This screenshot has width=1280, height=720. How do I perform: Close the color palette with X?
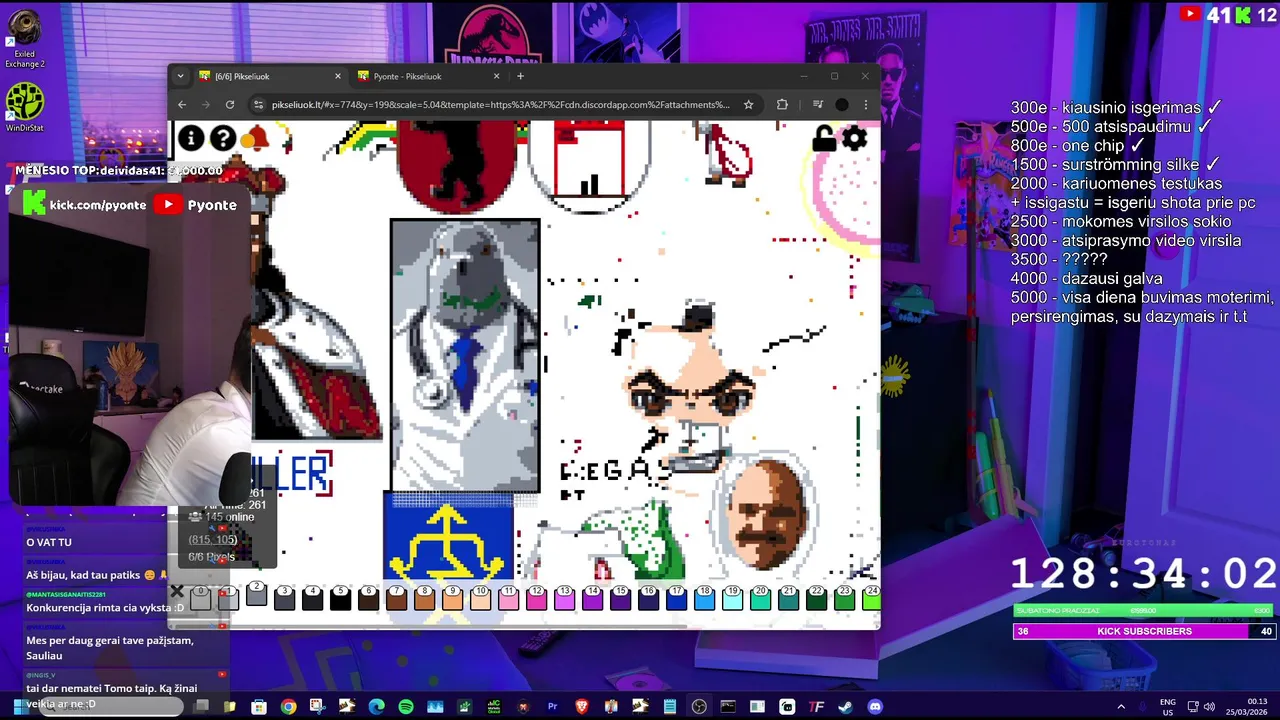[x=177, y=591]
